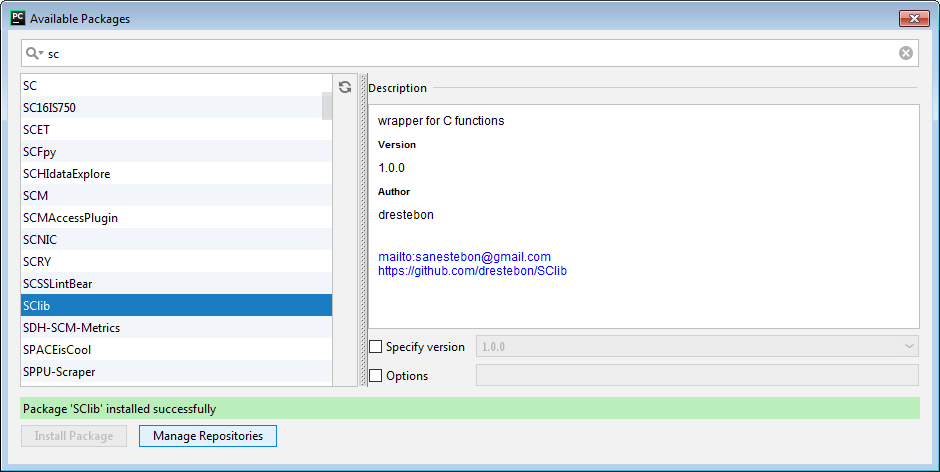This screenshot has height=472, width=940.
Task: Enable the Options checkbox
Action: [375, 375]
